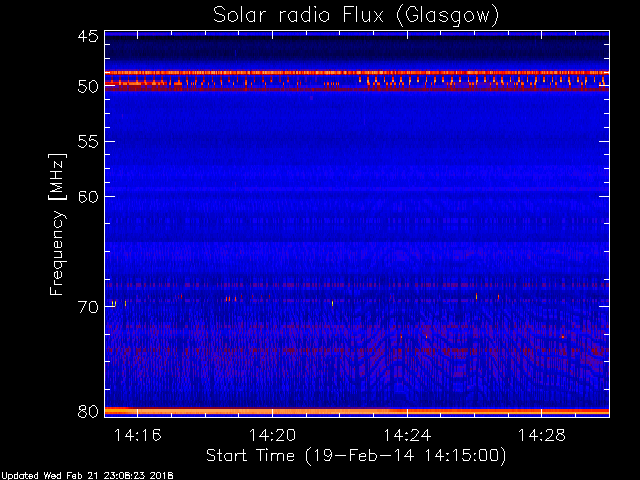The height and width of the screenshot is (480, 640).
Task: Click the orange spot near 14:26 above 70 MHz
Action: (x=476, y=296)
